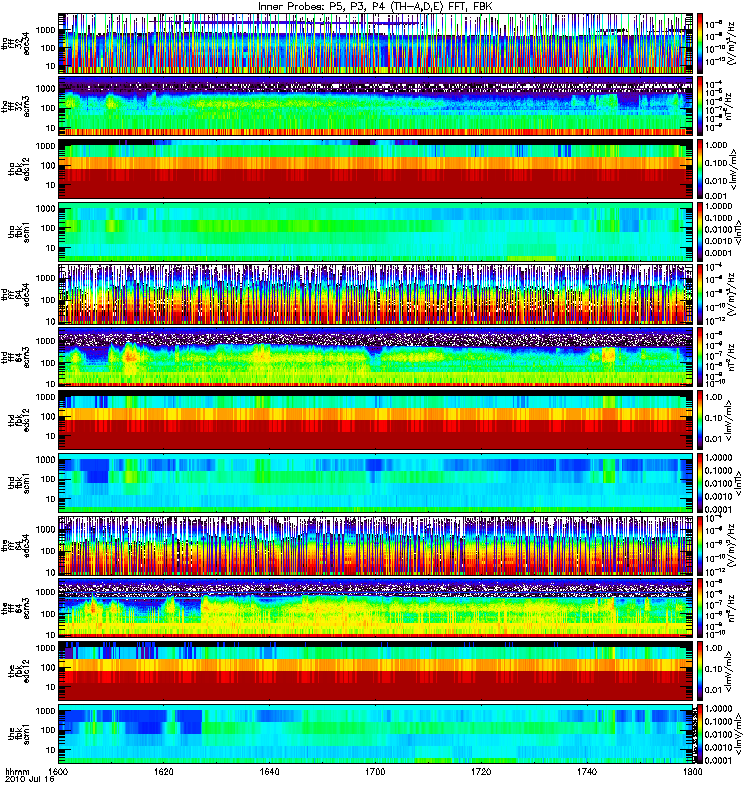750x800 pixels.
Task: Click inside the the fff edc34 spectrogram
Action: pyautogui.click(x=375, y=545)
